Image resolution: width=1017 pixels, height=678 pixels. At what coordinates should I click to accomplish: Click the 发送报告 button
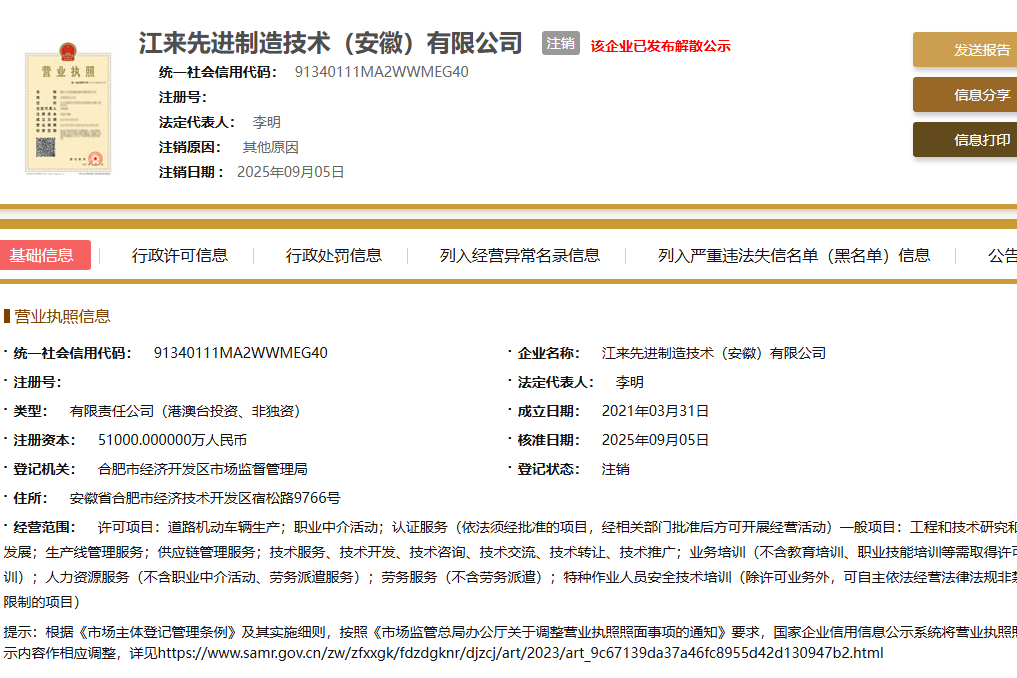point(965,49)
